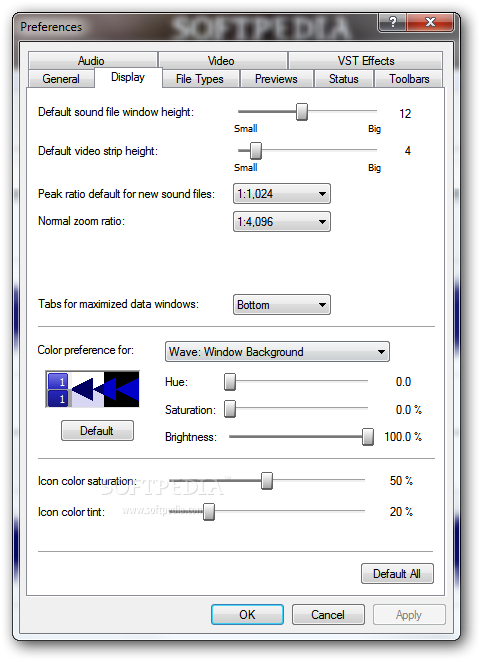Click the Icon color tint slider thumb
The image size is (481, 661).
(x=209, y=512)
